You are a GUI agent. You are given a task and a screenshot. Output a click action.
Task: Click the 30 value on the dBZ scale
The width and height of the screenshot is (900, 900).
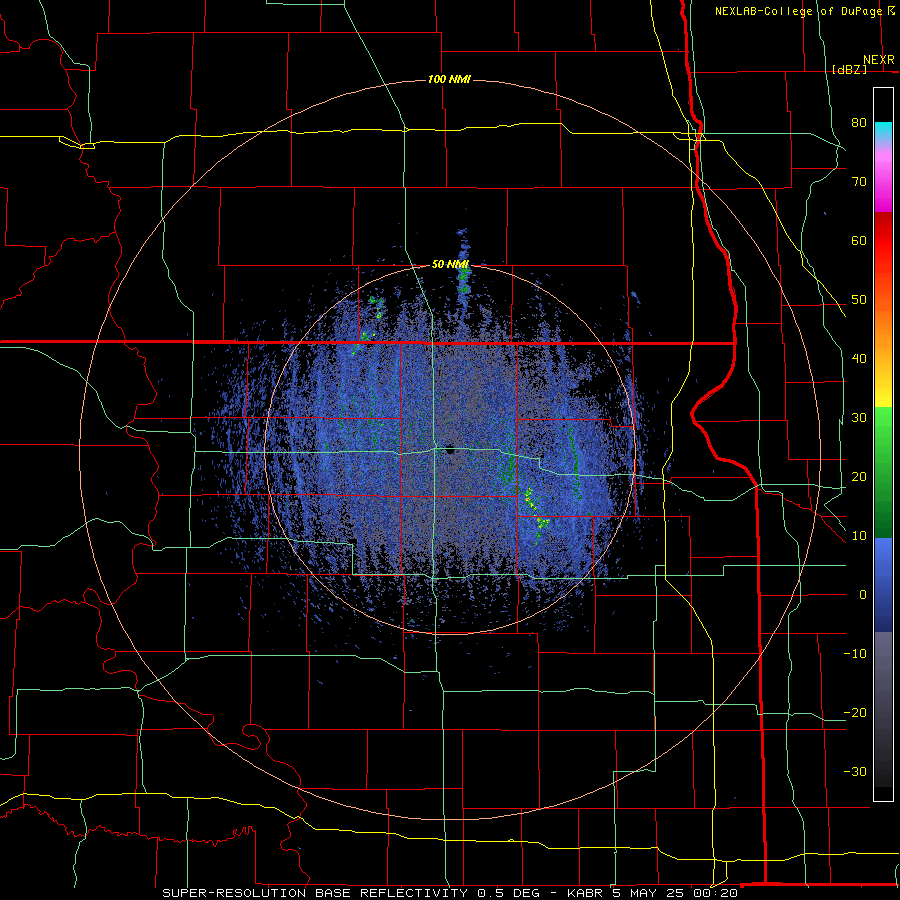(x=859, y=418)
